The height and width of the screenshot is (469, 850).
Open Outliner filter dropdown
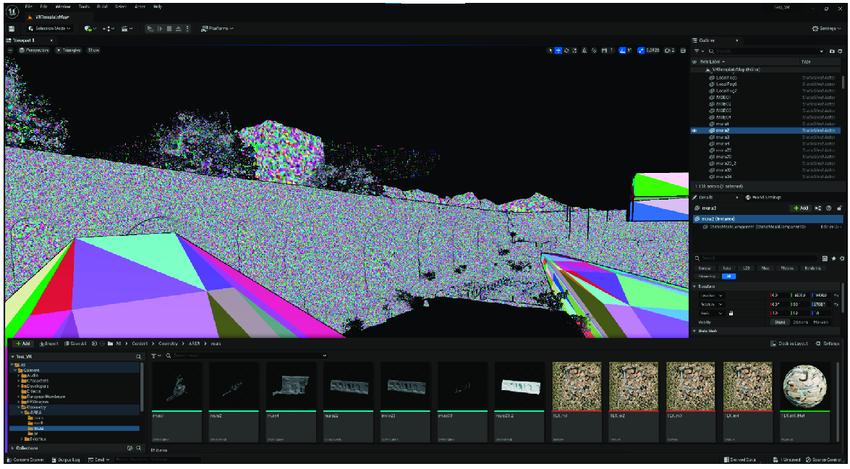pos(698,51)
